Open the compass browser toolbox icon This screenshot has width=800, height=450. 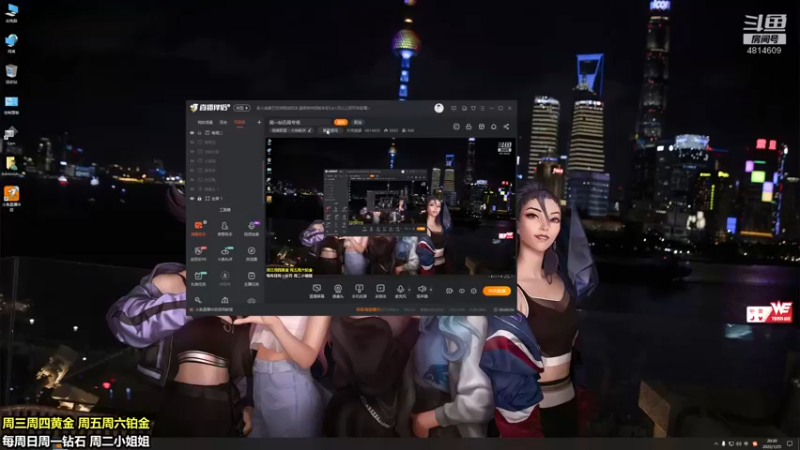pyautogui.click(x=252, y=254)
